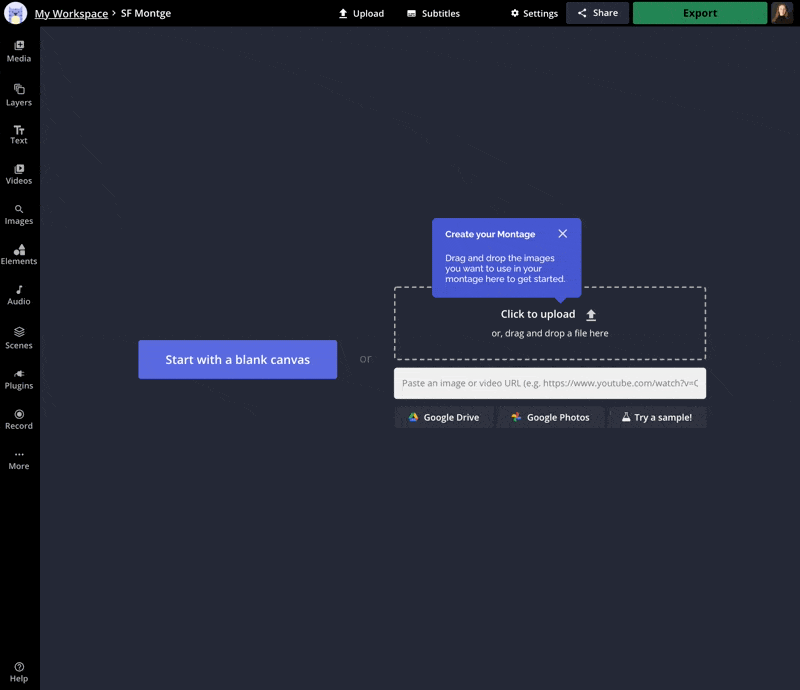
Task: Open the Images search panel
Action: pyautogui.click(x=19, y=214)
